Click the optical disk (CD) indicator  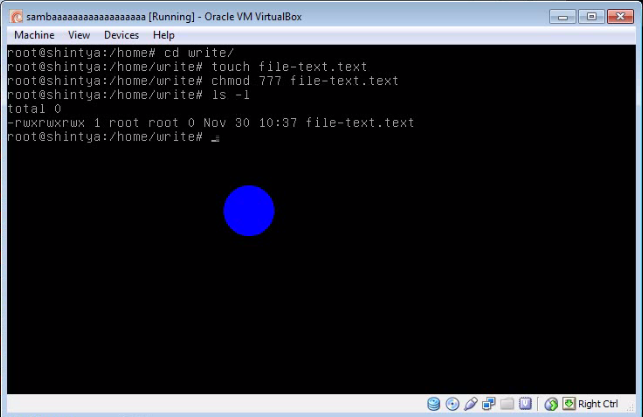click(452, 404)
